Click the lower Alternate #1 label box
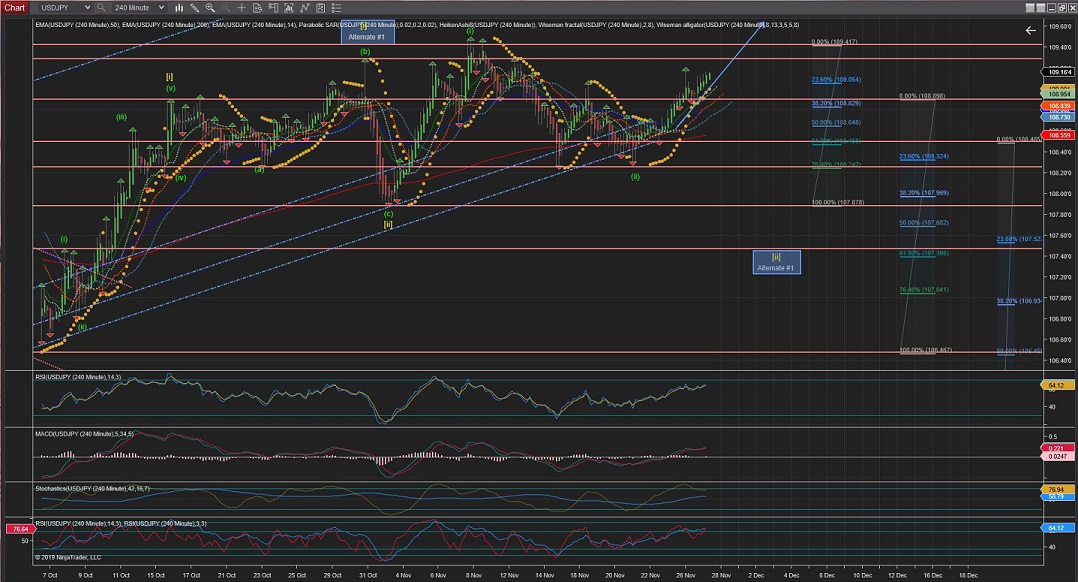The image size is (1078, 582). click(776, 262)
